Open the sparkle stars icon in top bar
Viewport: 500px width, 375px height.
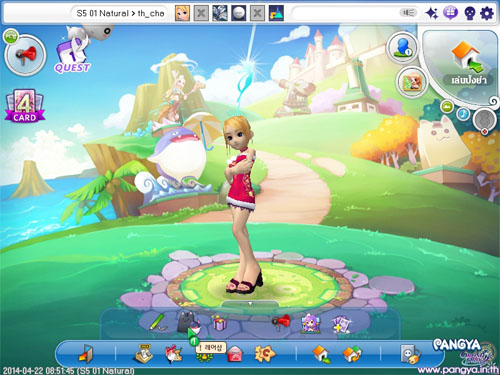coord(432,13)
